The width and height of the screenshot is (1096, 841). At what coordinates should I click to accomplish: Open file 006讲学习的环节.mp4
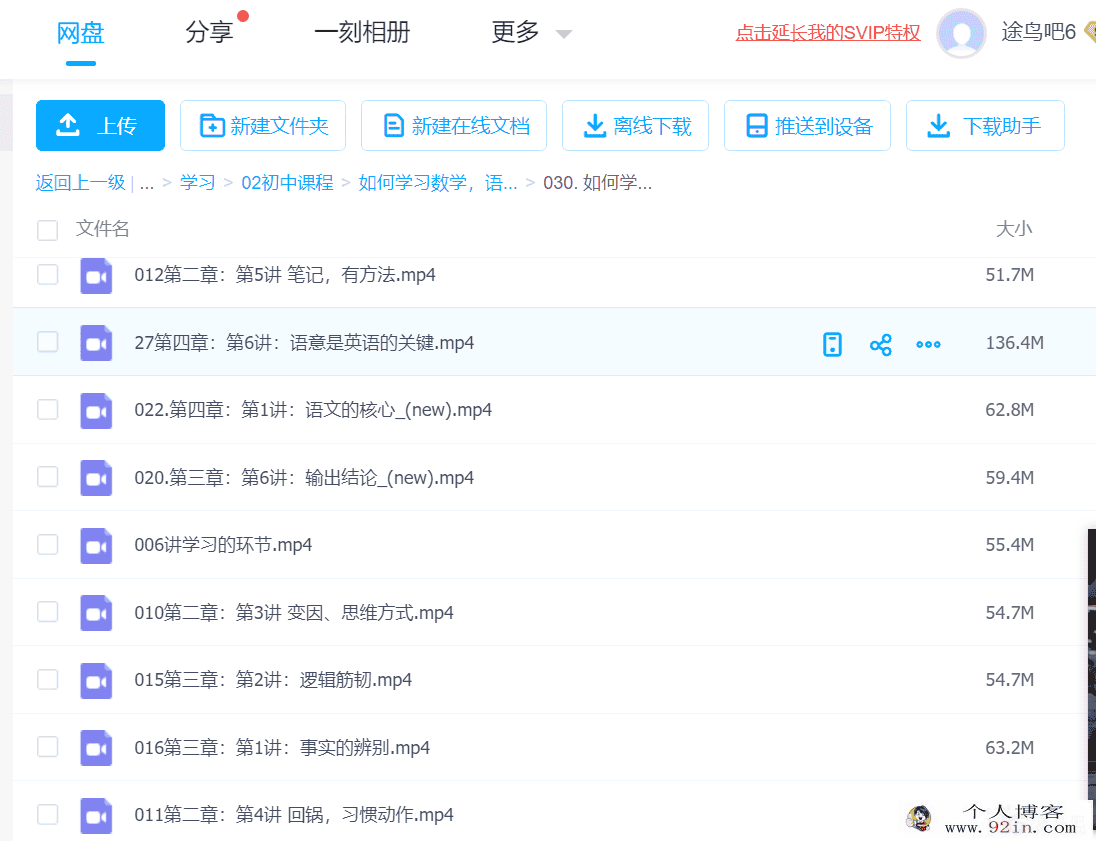(x=223, y=545)
